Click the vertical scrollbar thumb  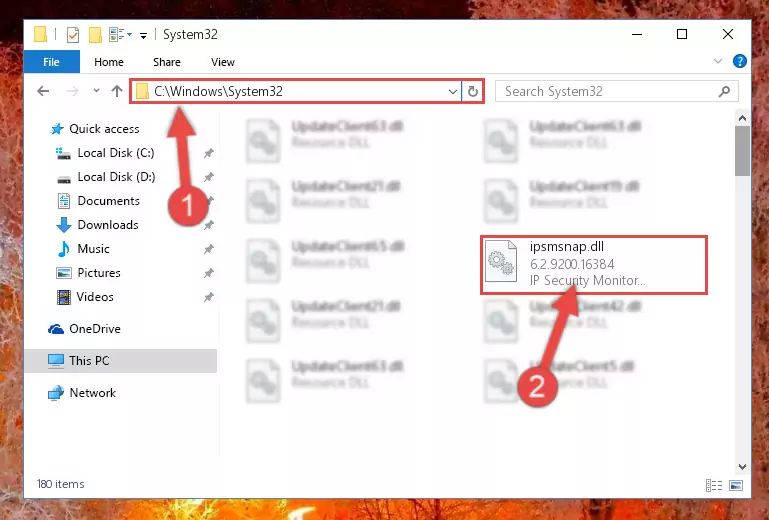742,151
